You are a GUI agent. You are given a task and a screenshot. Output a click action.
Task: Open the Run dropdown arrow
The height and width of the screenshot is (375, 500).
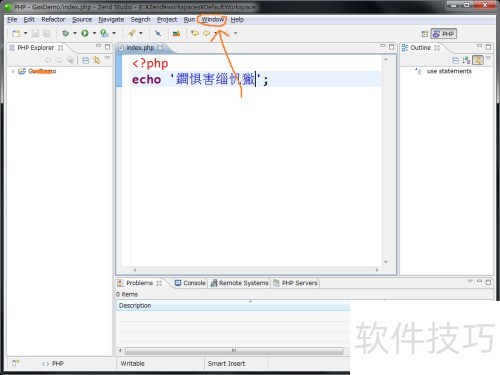tap(94, 33)
